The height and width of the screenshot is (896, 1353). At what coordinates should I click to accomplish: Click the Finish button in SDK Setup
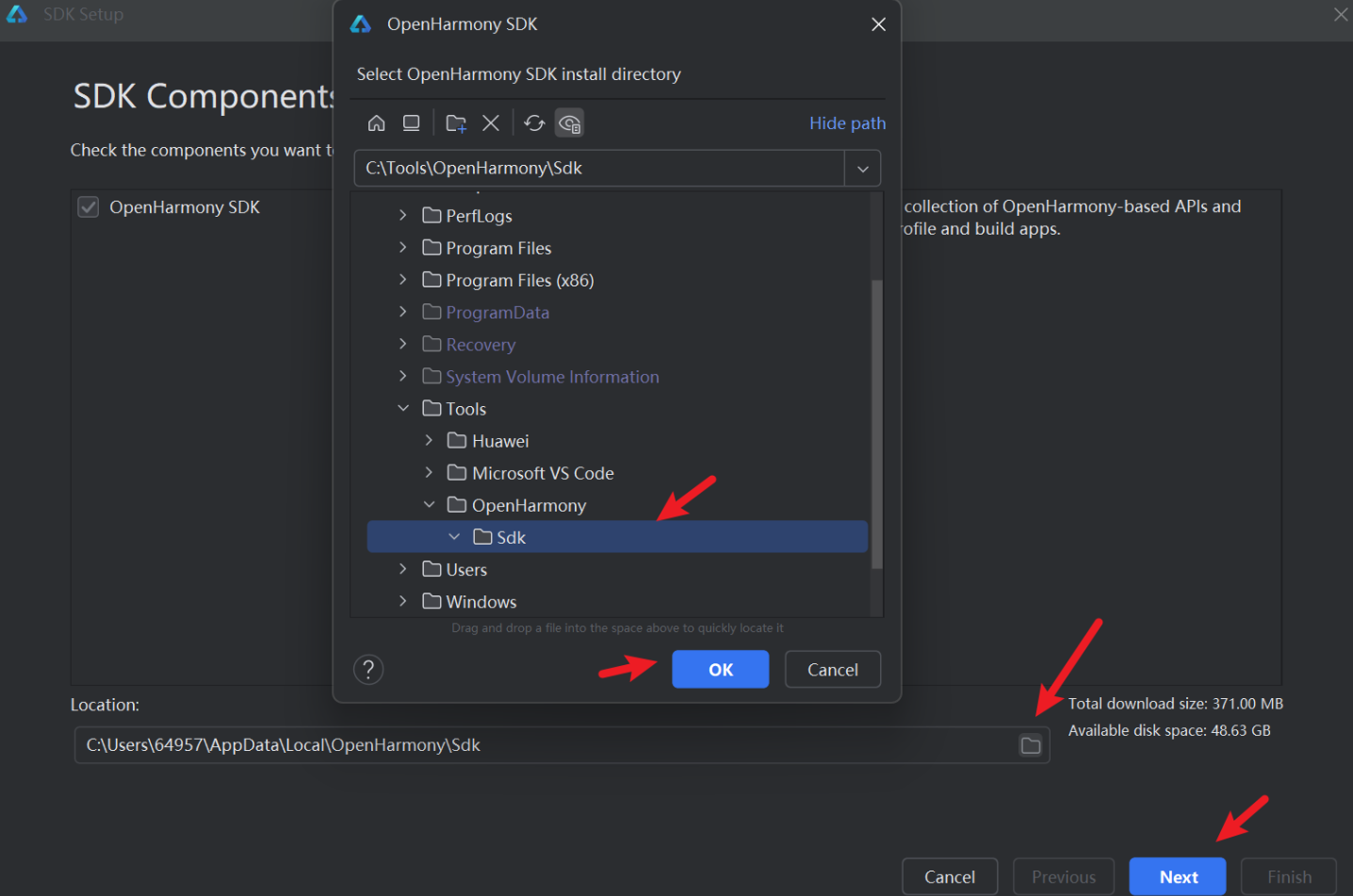1289,877
